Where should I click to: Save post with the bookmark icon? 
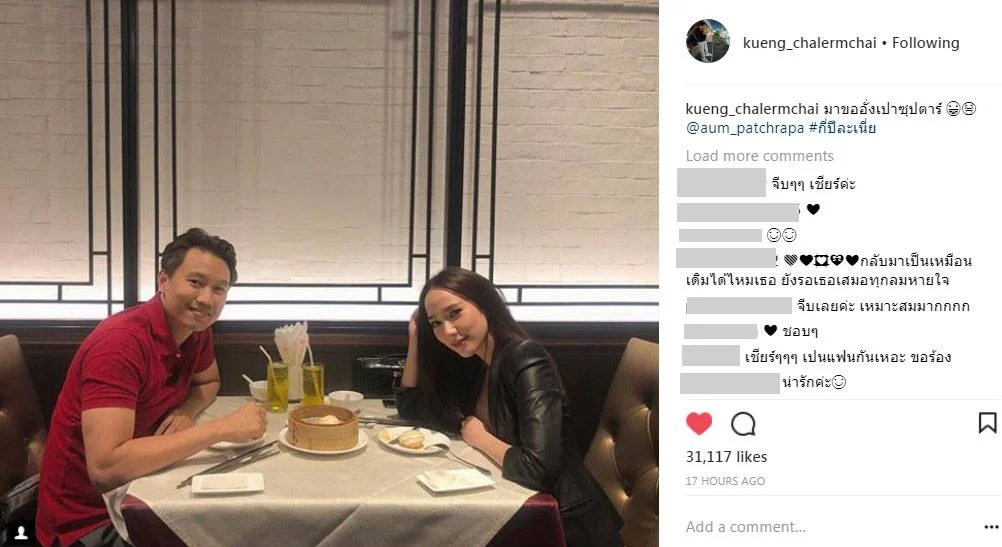[987, 423]
